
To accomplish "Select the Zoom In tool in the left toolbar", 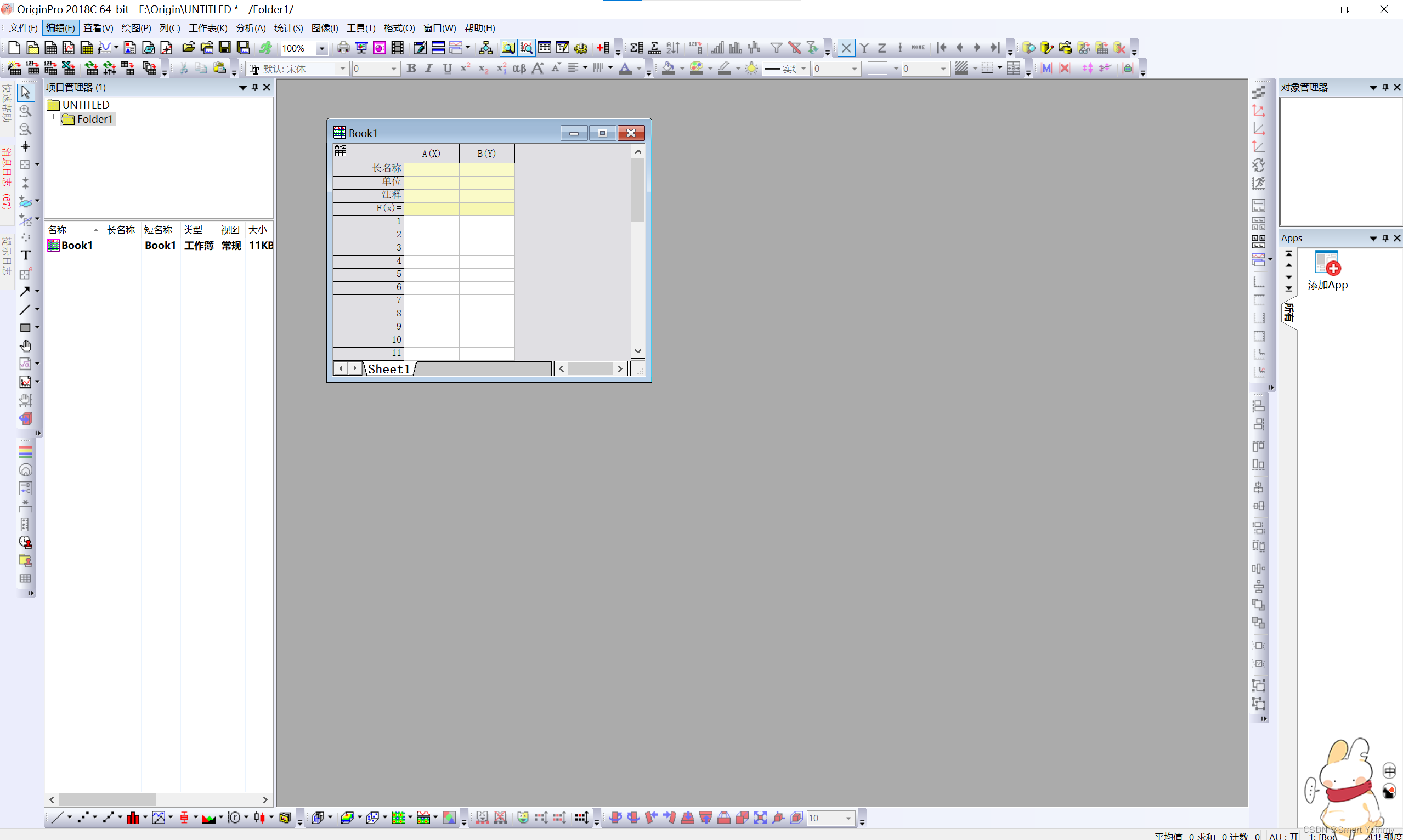I will coord(25,111).
